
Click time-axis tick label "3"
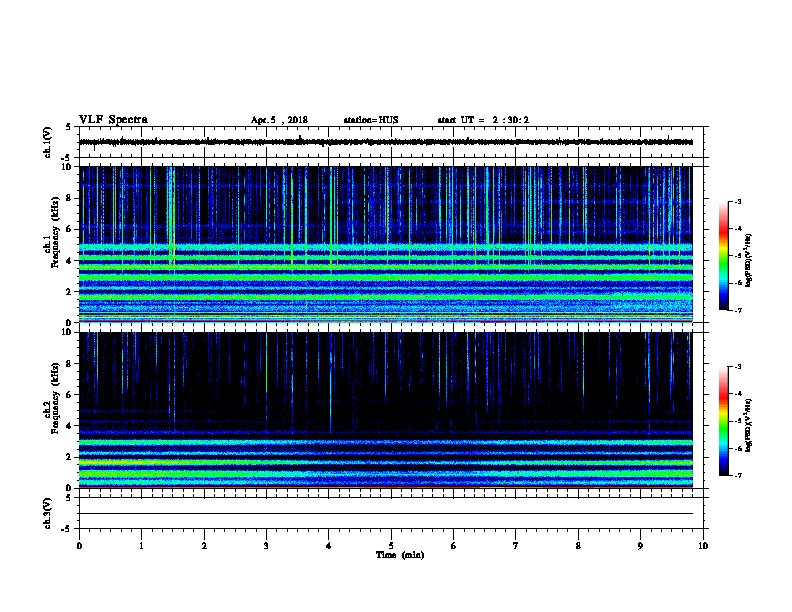(266, 545)
